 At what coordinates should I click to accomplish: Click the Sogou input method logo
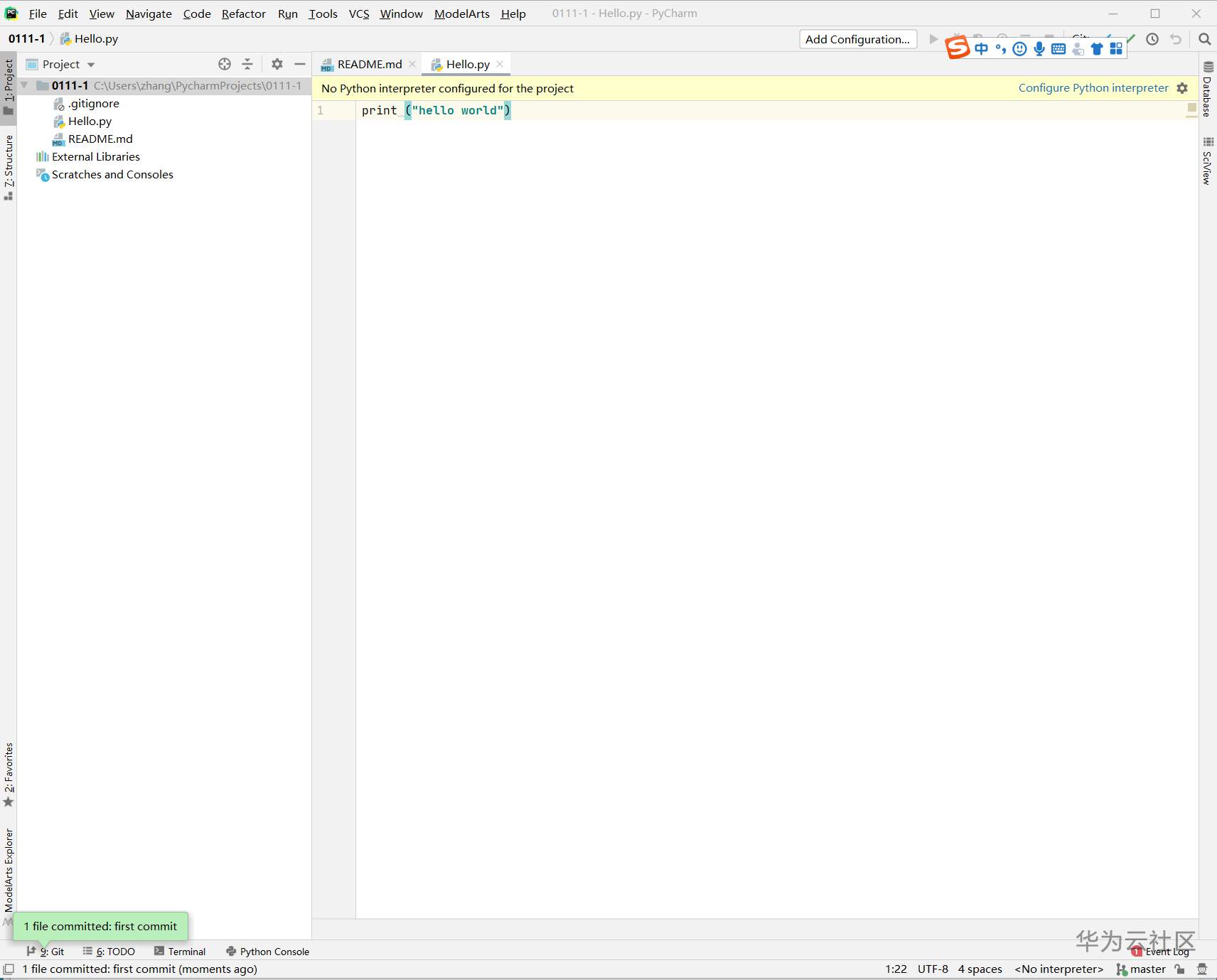[x=958, y=48]
